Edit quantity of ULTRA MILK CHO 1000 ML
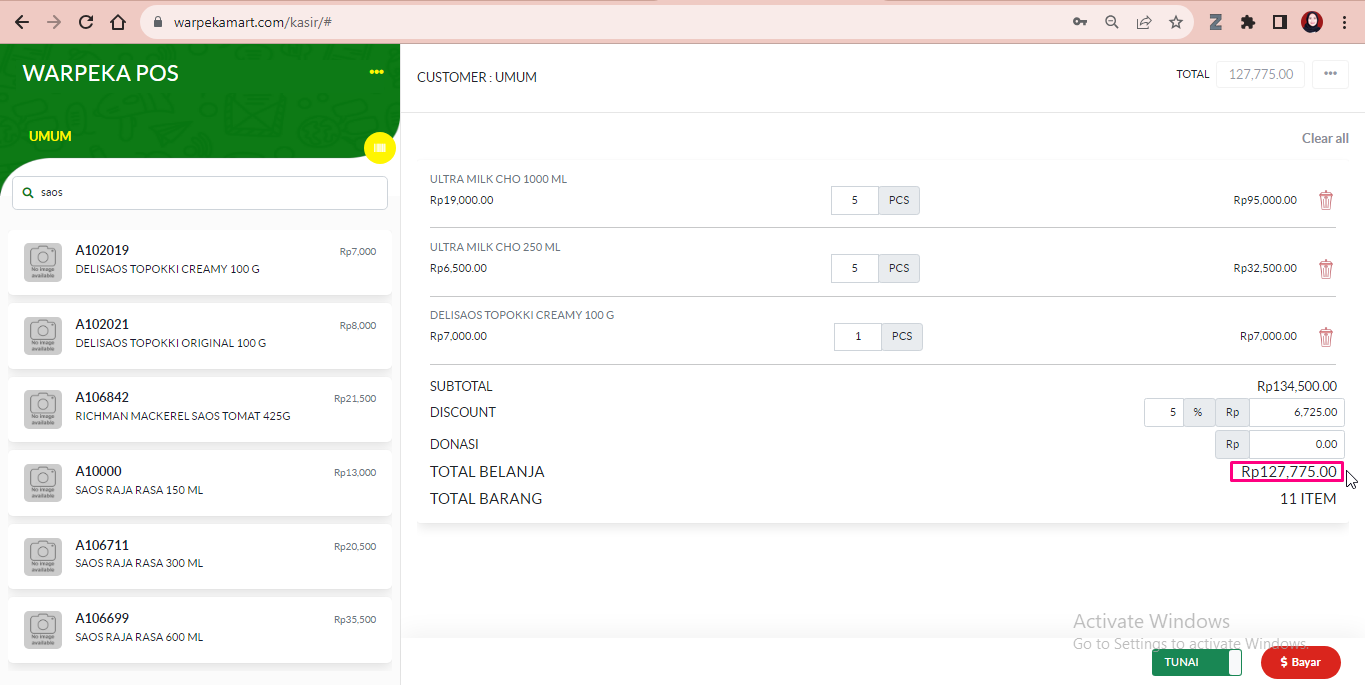 pyautogui.click(x=855, y=200)
